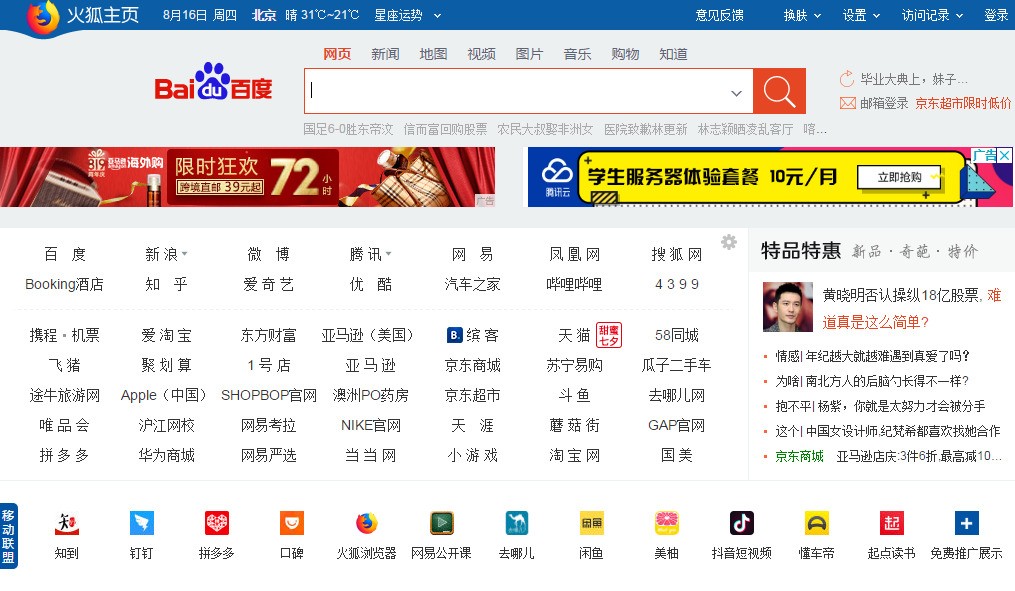Click the hot search 林志颖晒凌乱客厅
This screenshot has height=591, width=1015.
745,129
